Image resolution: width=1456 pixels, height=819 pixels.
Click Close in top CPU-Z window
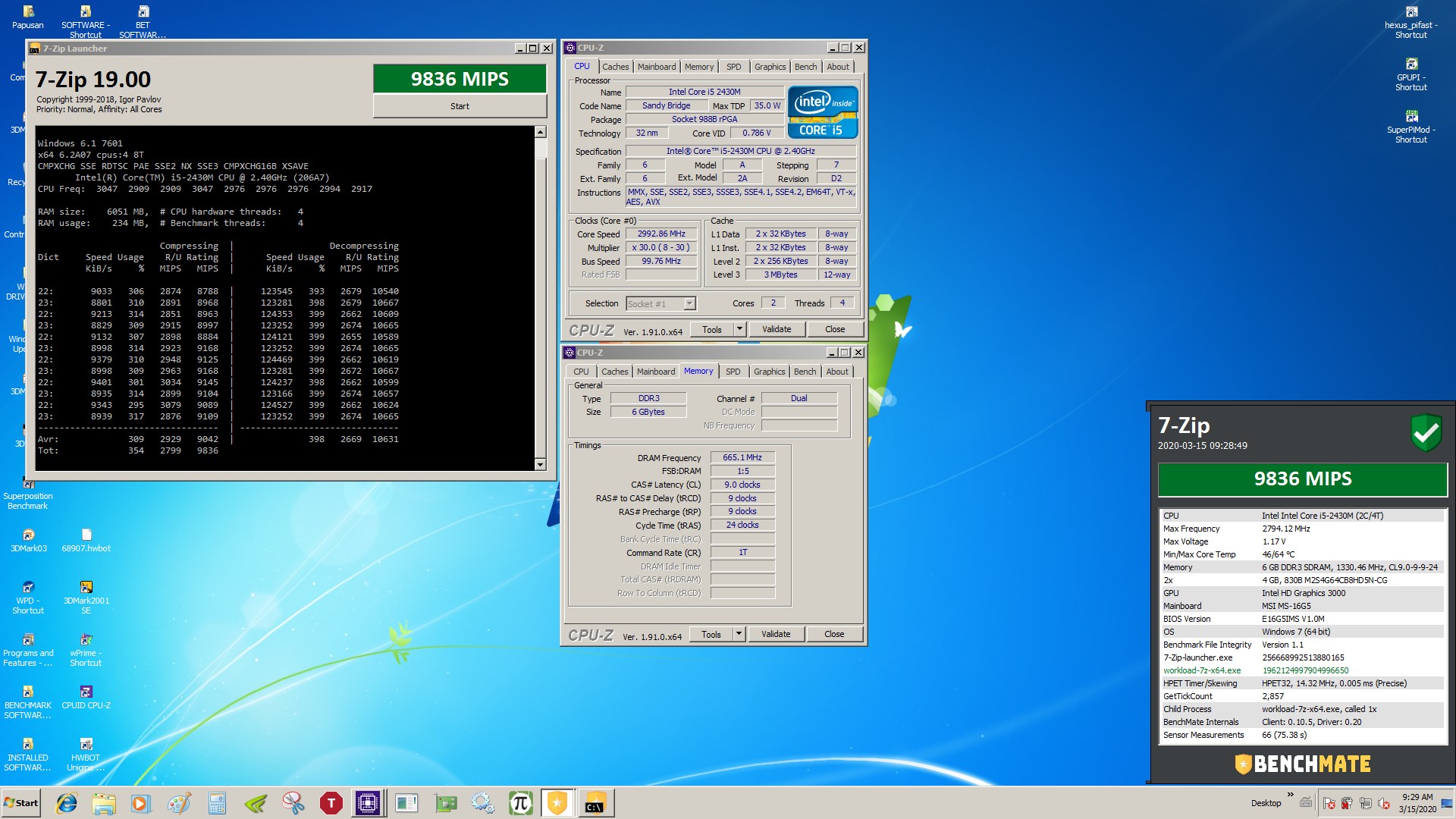click(x=835, y=329)
